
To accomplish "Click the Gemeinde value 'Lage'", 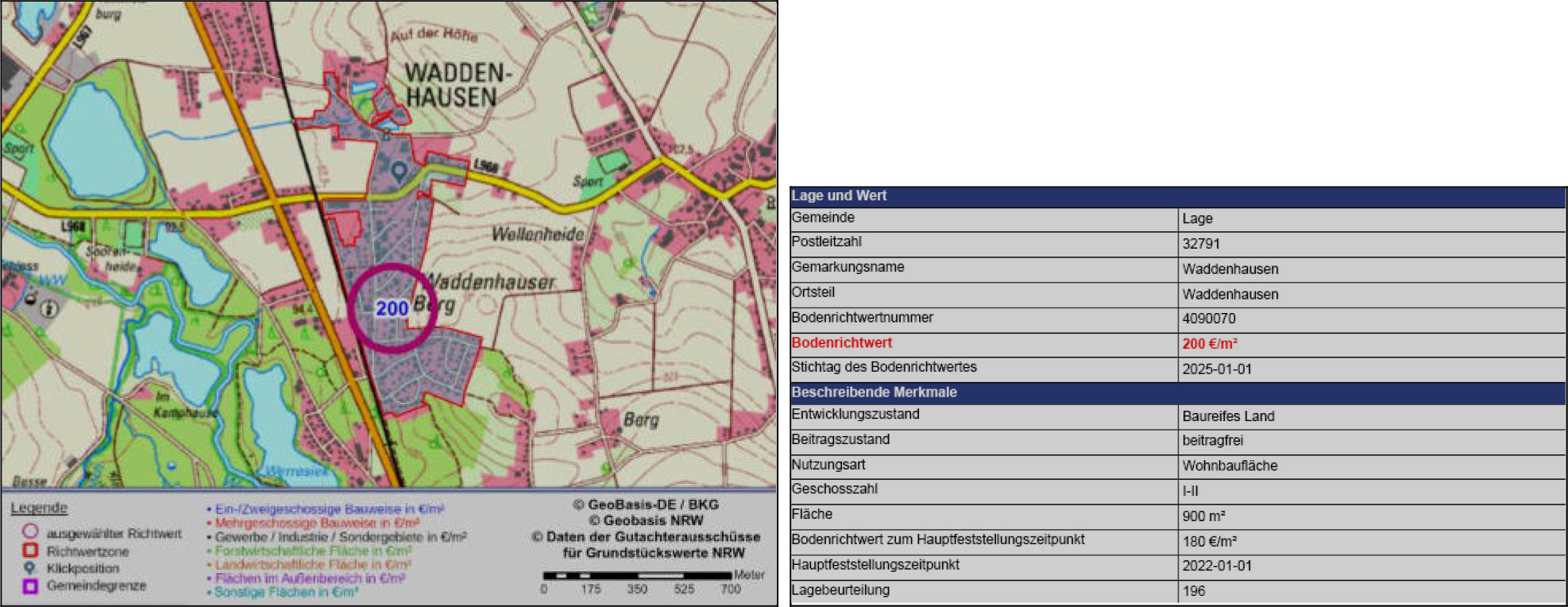I will pos(1197,218).
